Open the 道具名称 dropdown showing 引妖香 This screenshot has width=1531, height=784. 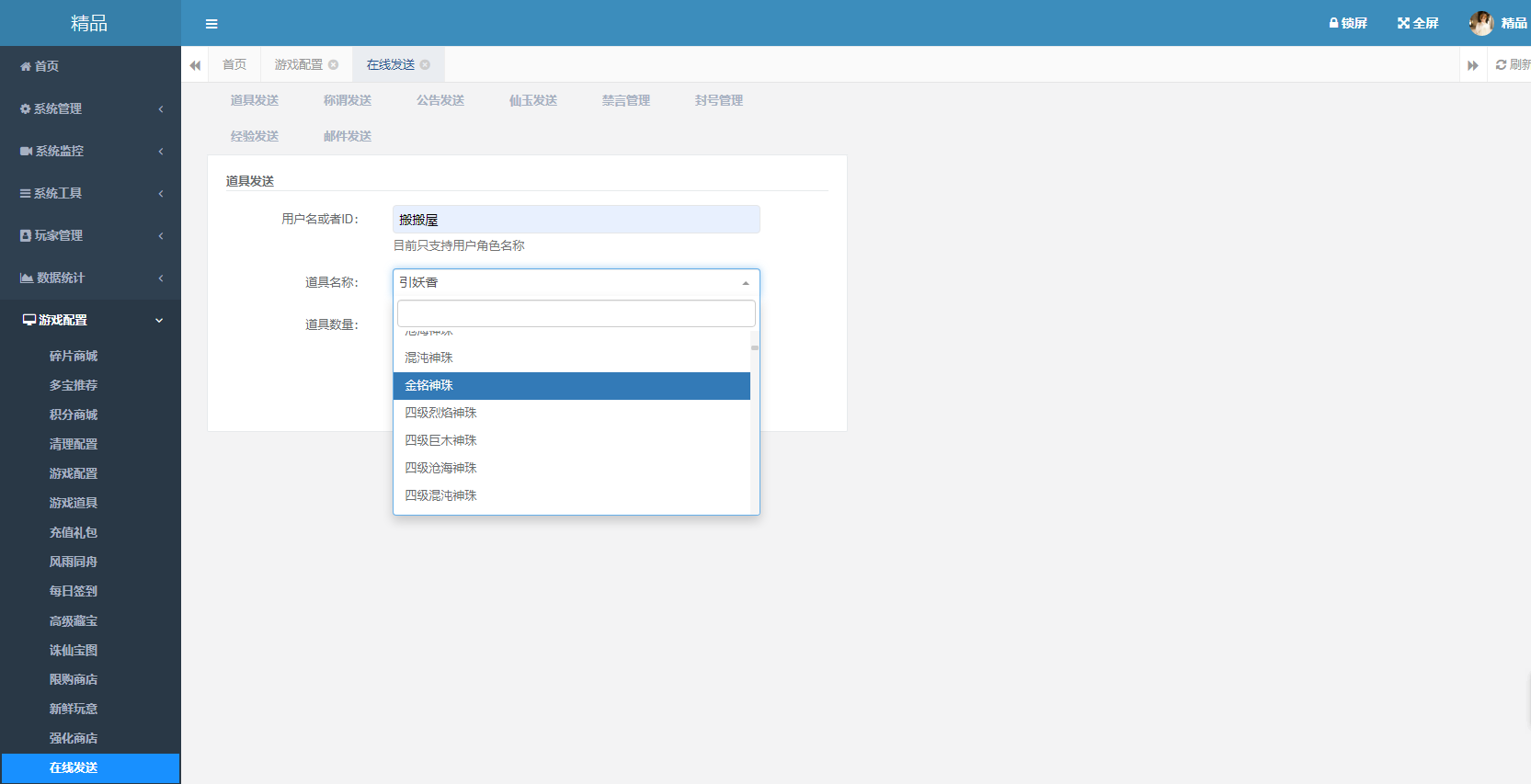pos(576,282)
